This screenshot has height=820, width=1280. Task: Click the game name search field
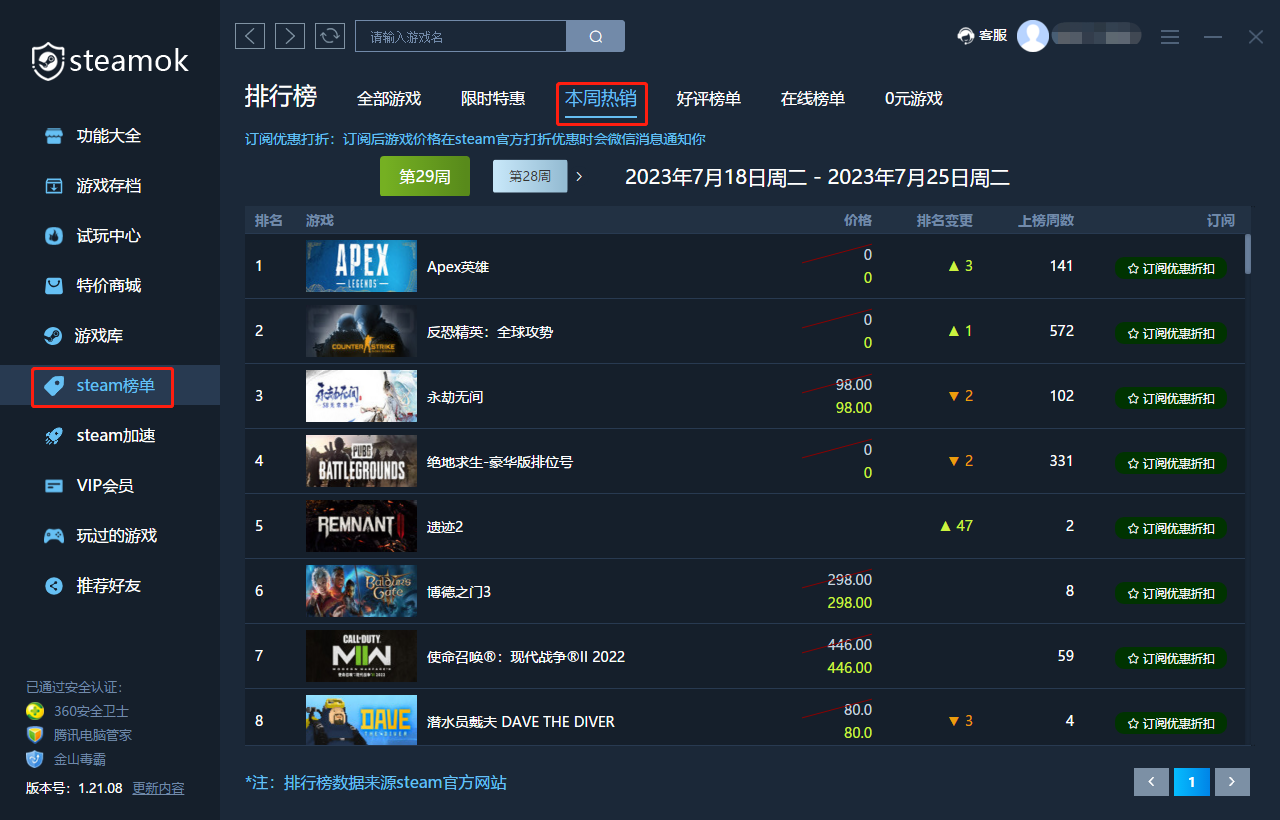461,37
